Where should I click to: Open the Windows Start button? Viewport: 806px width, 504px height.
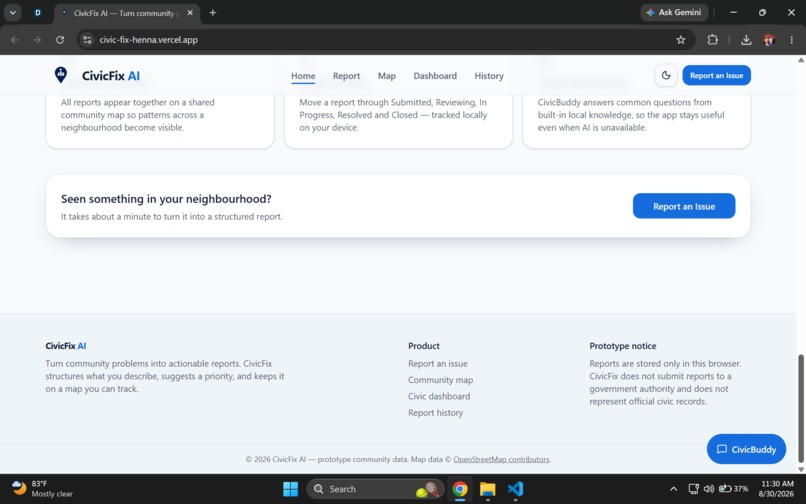tap(290, 489)
